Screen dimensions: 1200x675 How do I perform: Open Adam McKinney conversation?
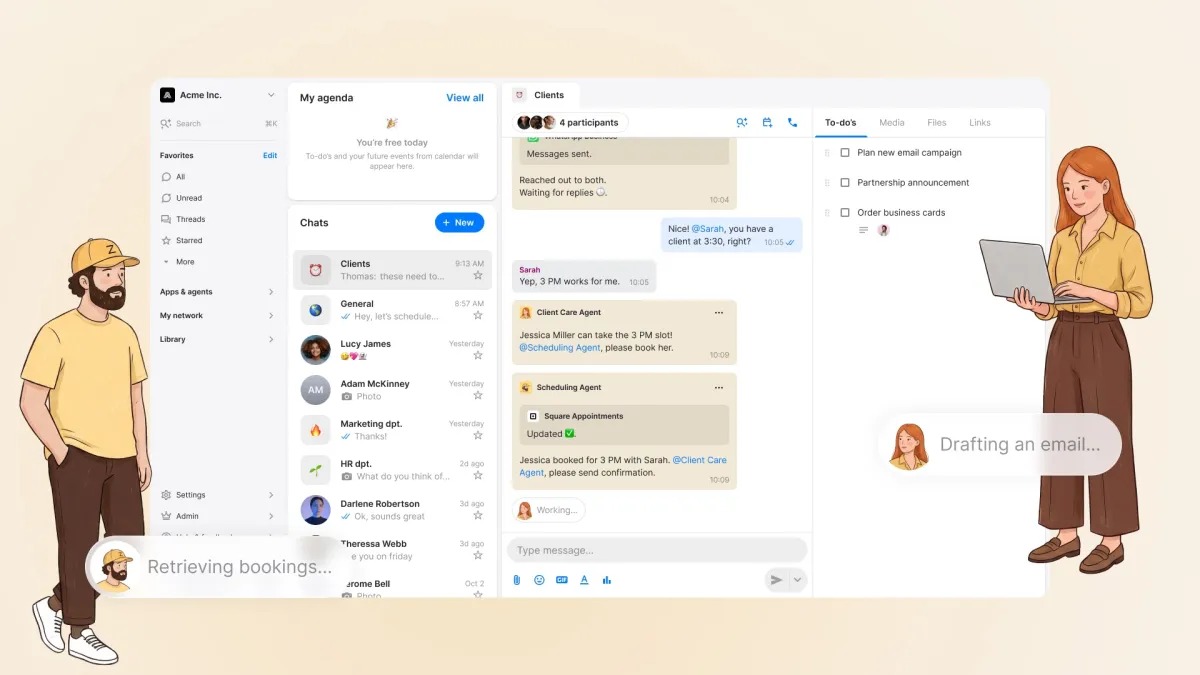click(392, 390)
